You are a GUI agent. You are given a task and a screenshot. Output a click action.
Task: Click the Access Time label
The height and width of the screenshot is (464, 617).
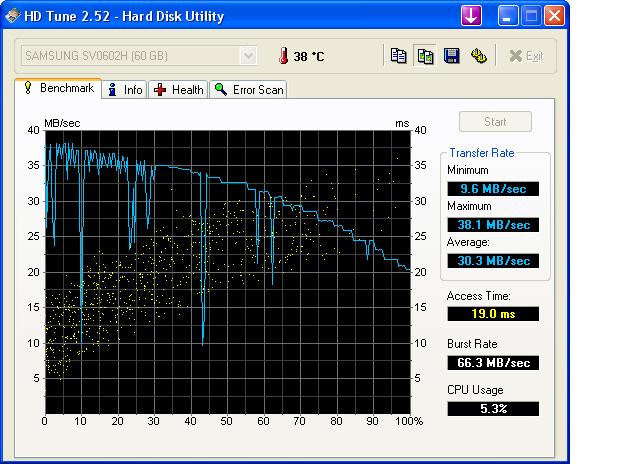coord(478,296)
